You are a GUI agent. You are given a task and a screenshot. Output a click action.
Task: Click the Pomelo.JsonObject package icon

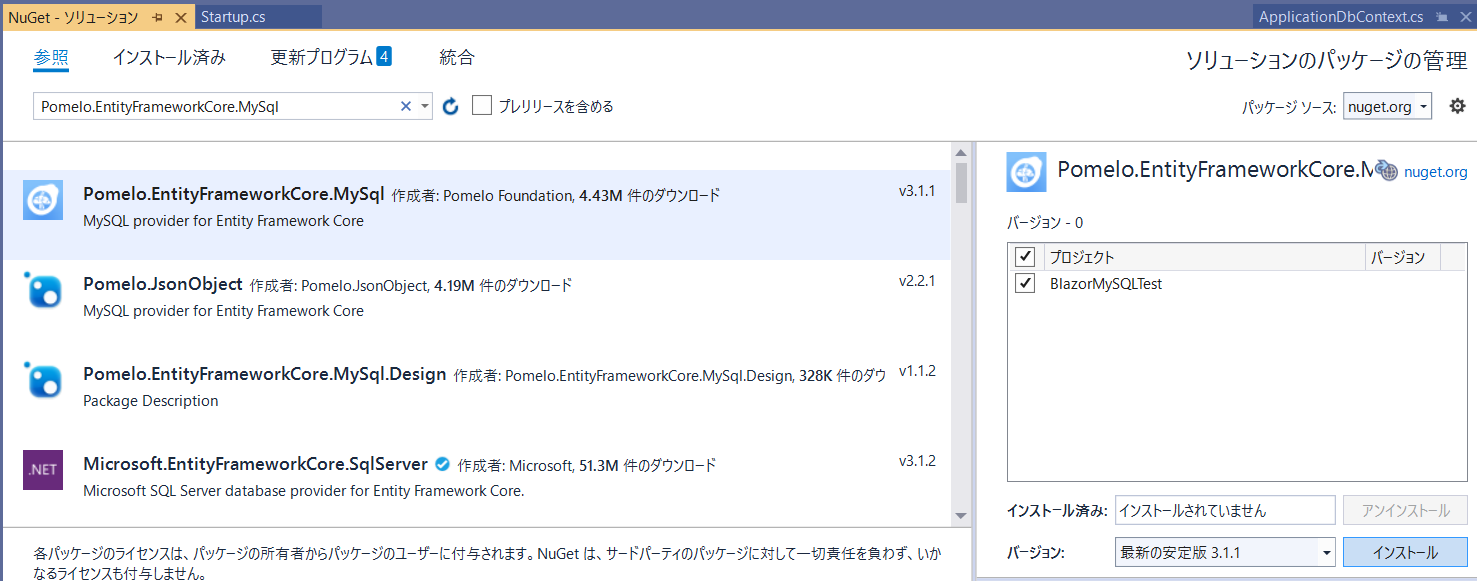[42, 288]
